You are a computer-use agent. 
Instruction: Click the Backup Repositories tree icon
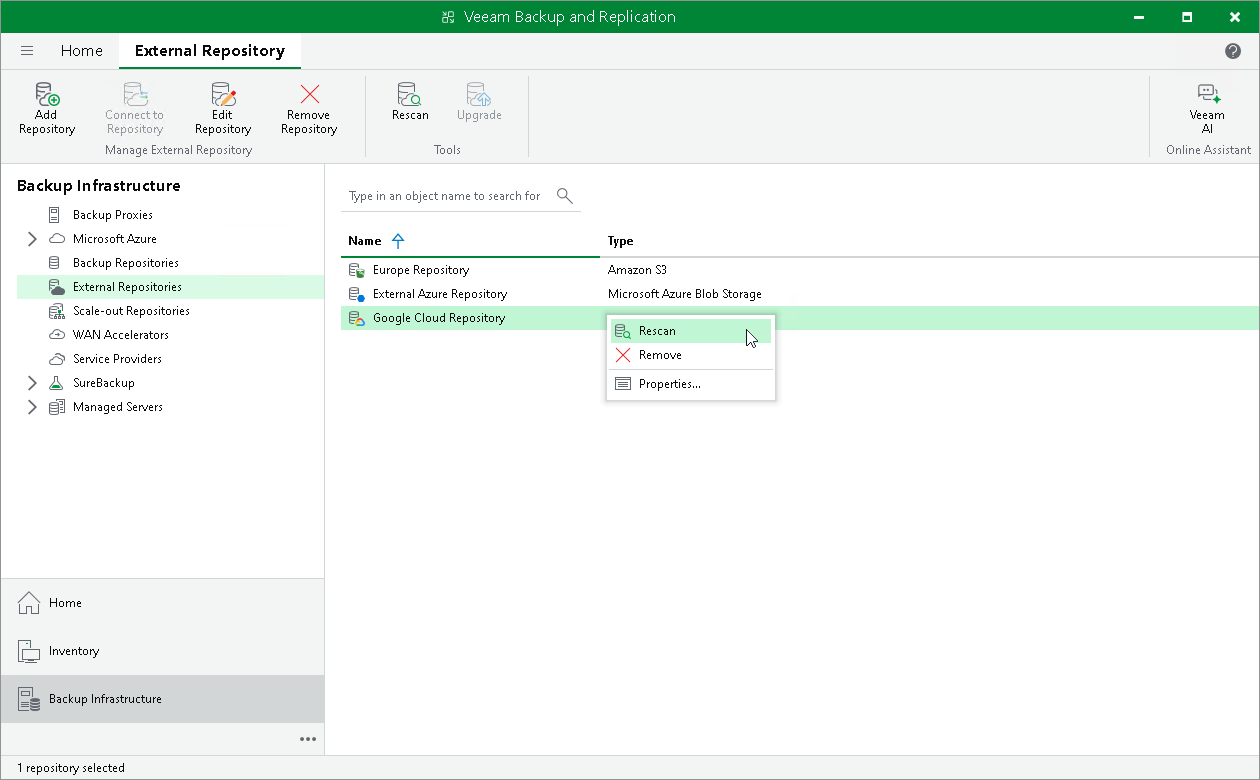[x=55, y=263]
